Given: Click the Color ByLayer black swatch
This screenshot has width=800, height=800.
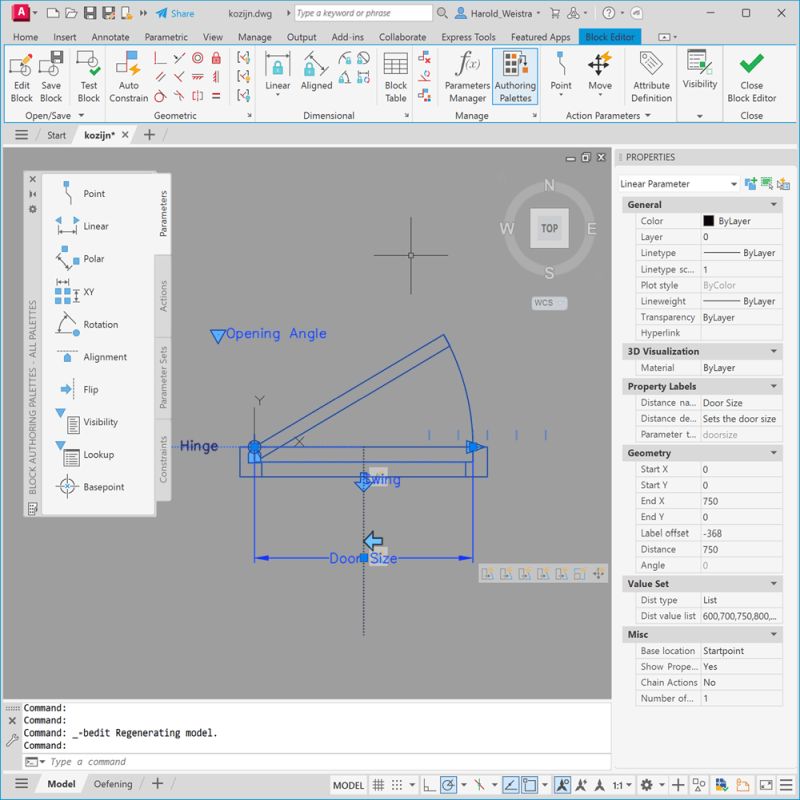Looking at the screenshot, I should 708,220.
